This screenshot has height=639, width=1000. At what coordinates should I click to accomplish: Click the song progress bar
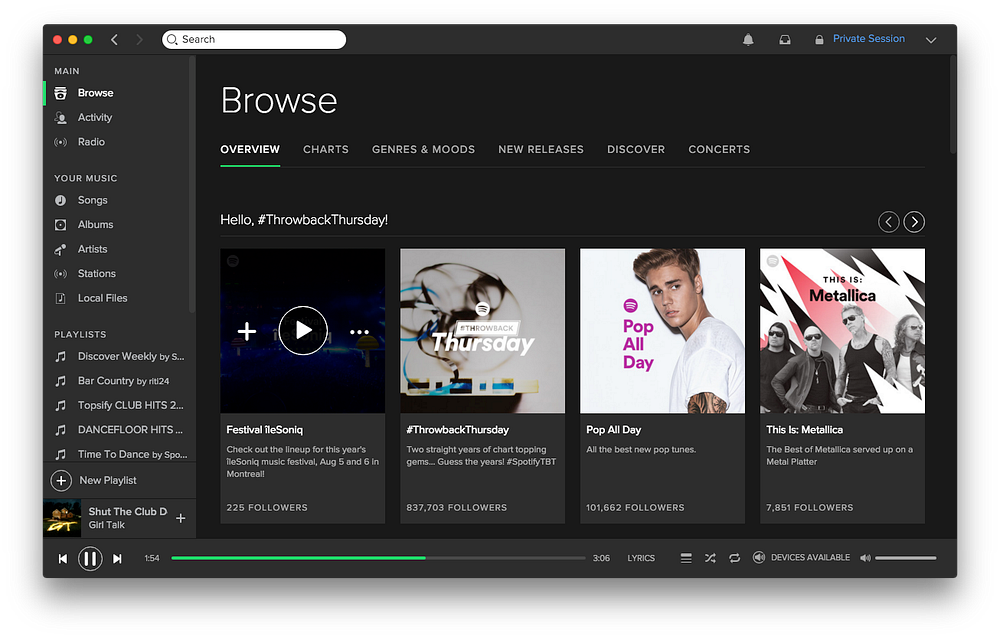tap(378, 558)
